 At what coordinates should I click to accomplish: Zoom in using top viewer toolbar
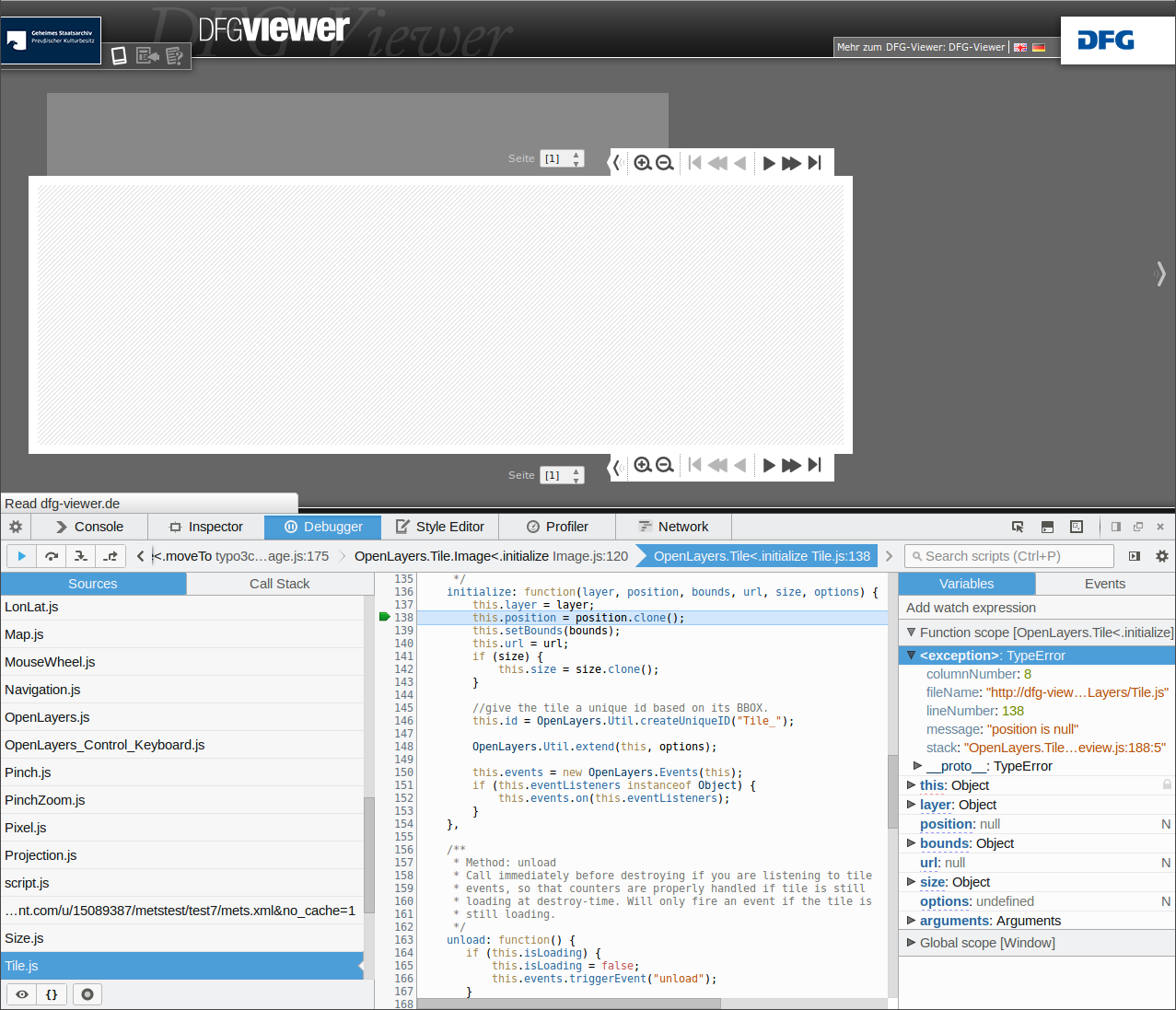(643, 163)
